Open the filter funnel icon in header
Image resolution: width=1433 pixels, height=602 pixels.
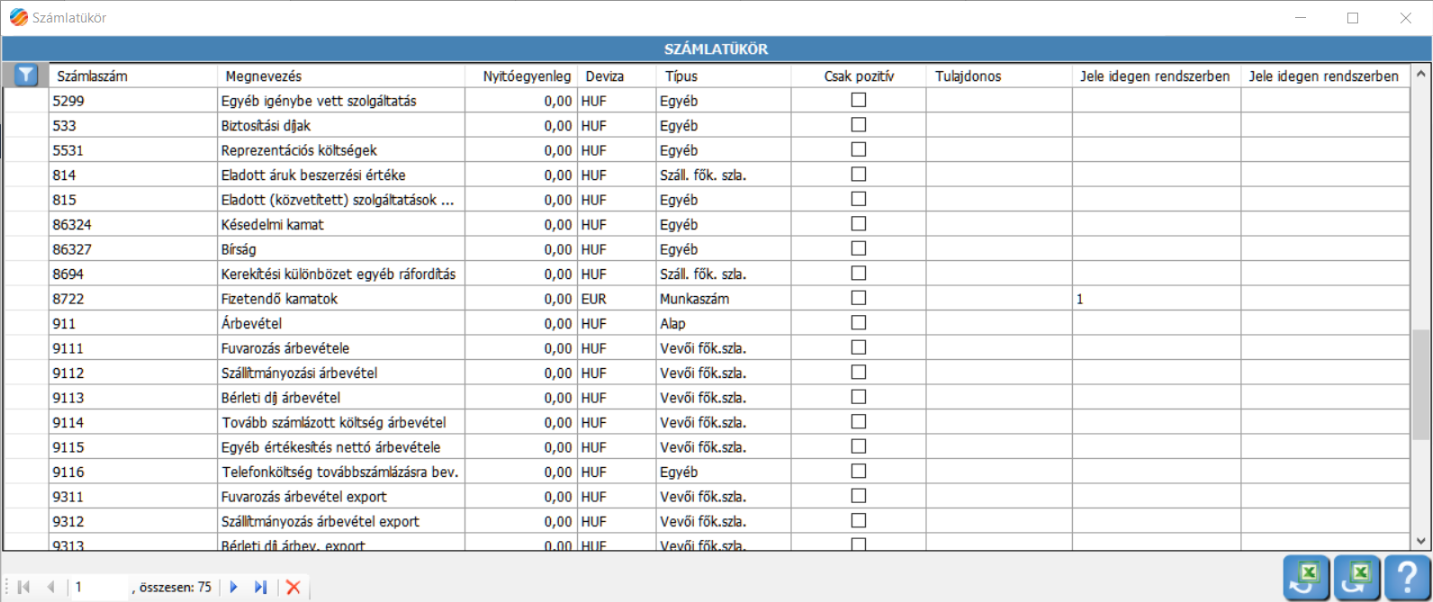[26, 75]
